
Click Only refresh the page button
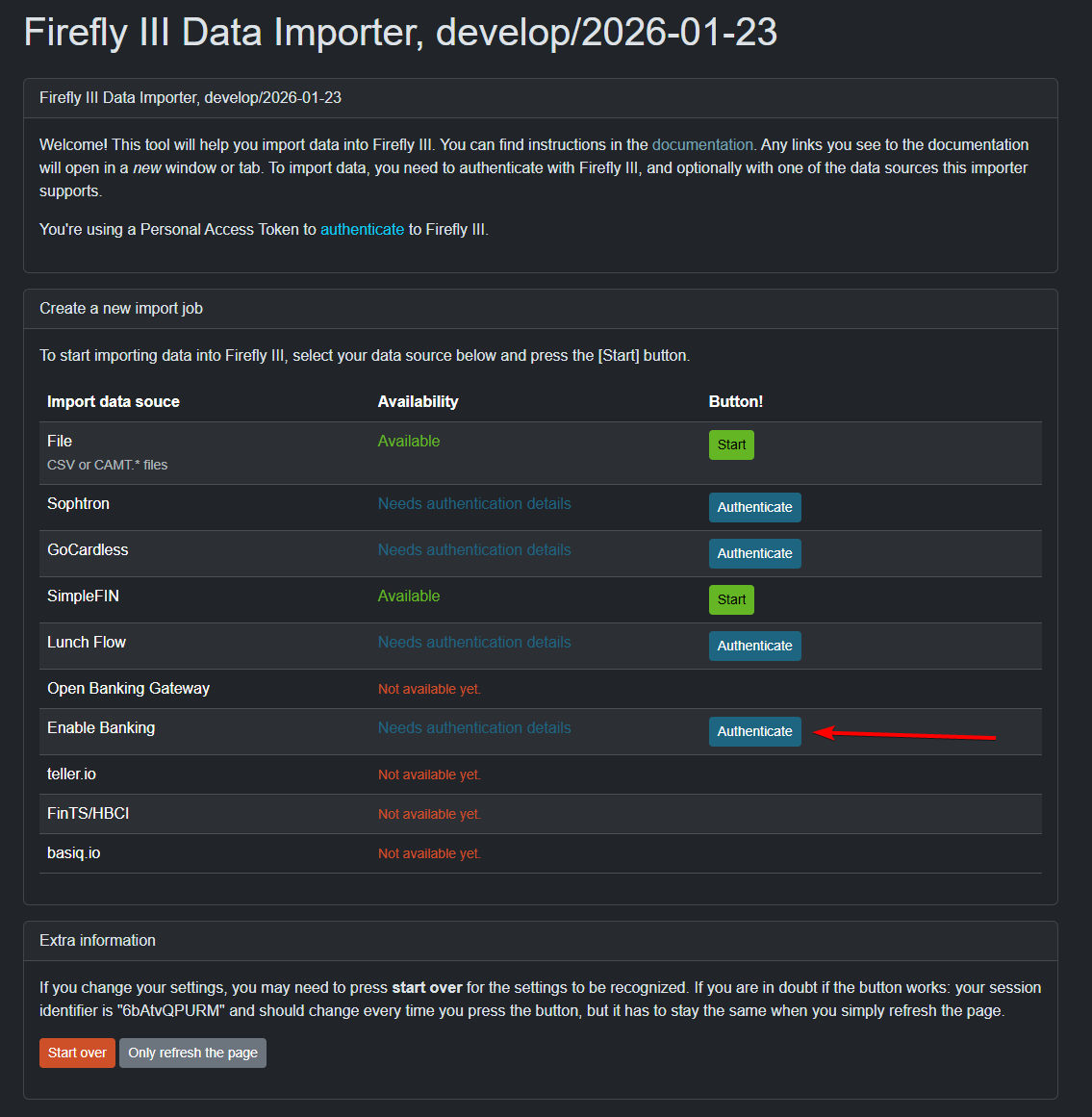[192, 1053]
